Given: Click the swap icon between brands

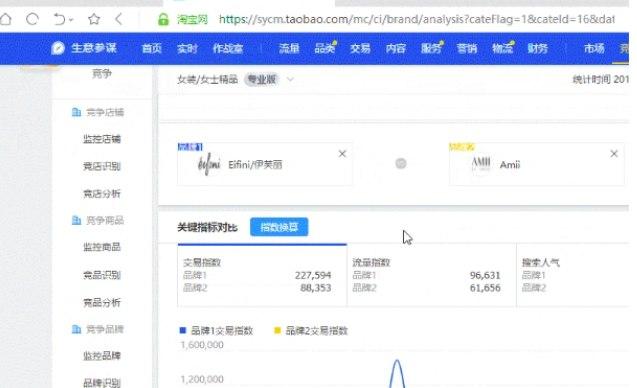Looking at the screenshot, I should pos(401,163).
